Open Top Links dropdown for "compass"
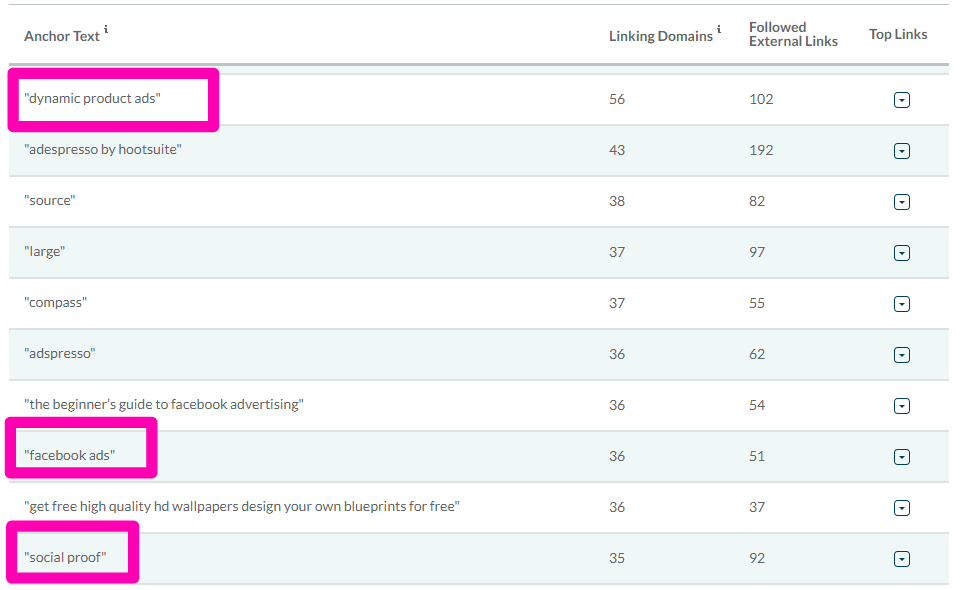Image resolution: width=966 pixels, height=590 pixels. [901, 304]
